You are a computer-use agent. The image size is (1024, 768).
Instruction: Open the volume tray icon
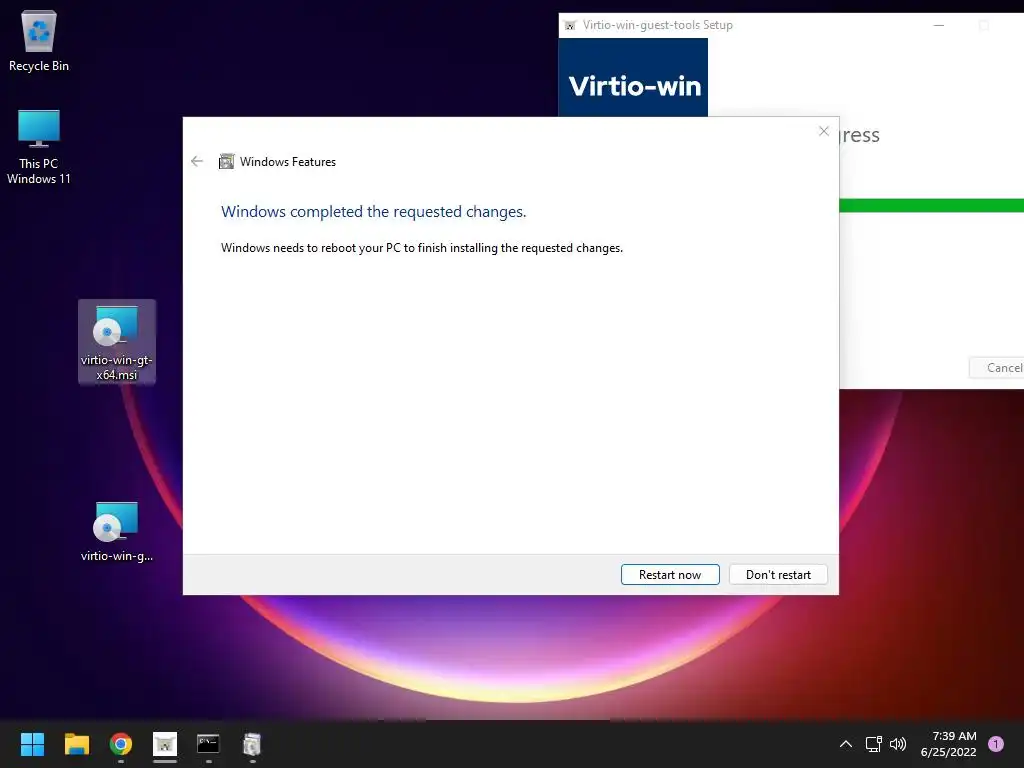[x=898, y=744]
